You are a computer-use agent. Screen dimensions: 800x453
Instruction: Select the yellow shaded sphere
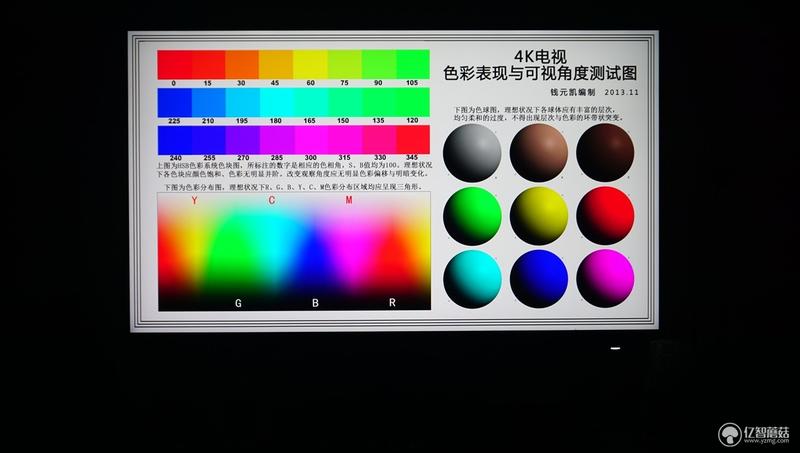click(539, 216)
